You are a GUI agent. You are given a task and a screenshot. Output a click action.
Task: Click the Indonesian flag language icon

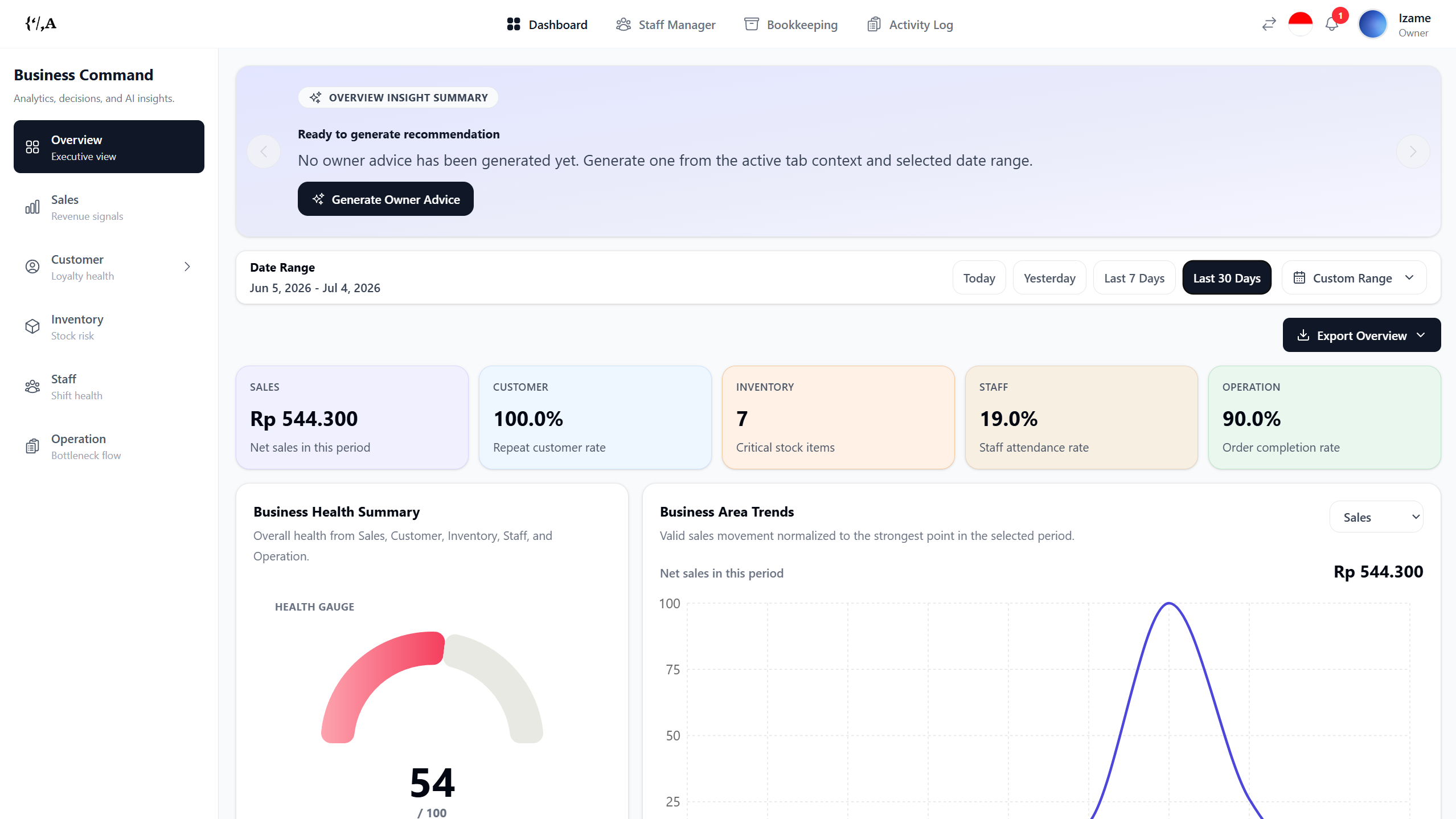(1300, 24)
